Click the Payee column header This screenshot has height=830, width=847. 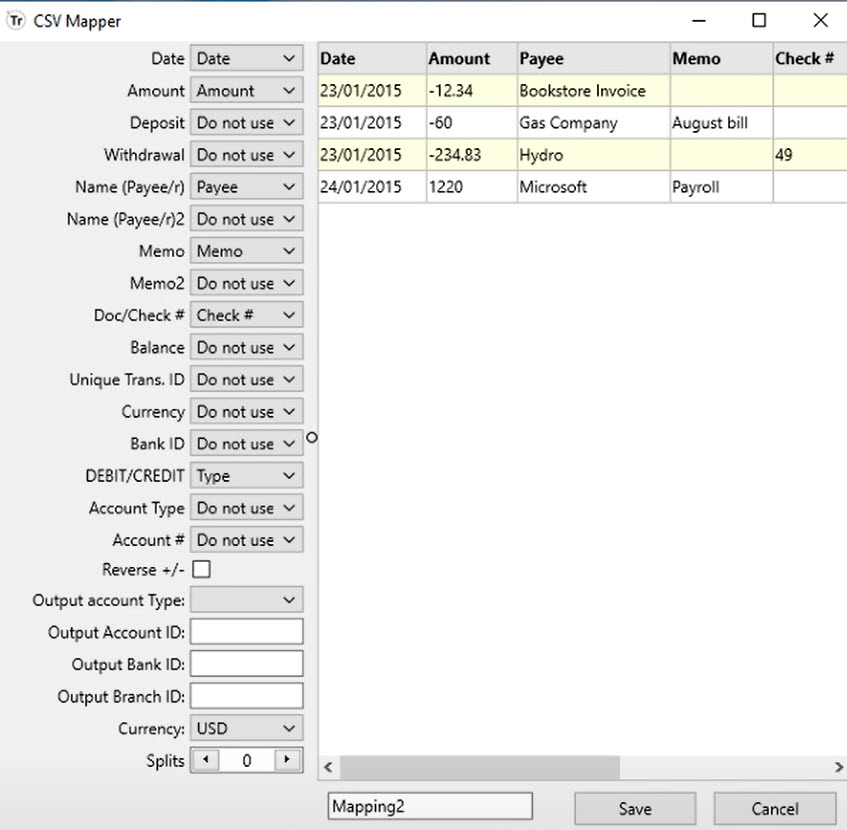[x=594, y=58]
